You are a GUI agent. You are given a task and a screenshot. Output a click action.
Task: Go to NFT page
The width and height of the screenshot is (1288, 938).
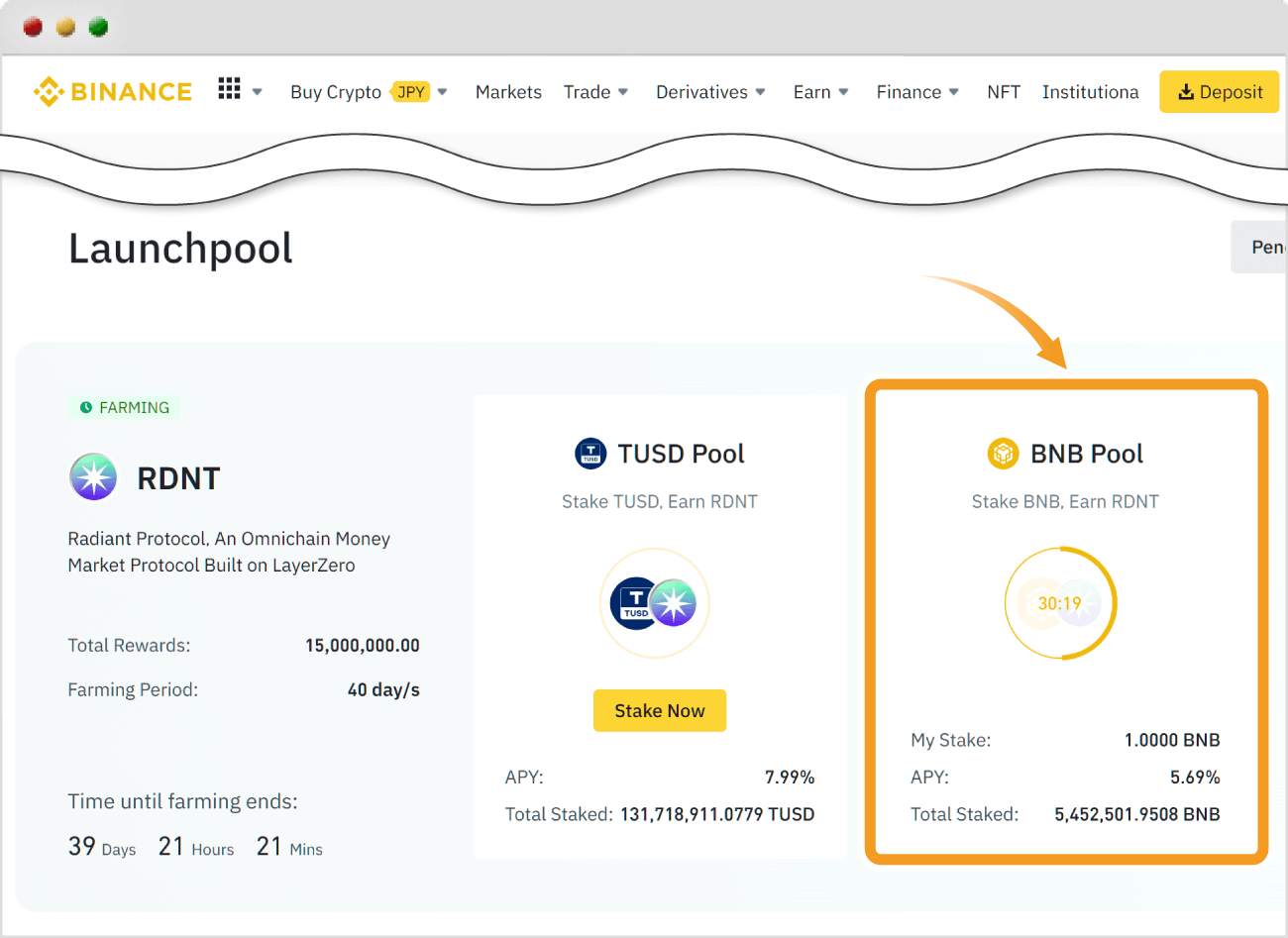tap(1004, 92)
